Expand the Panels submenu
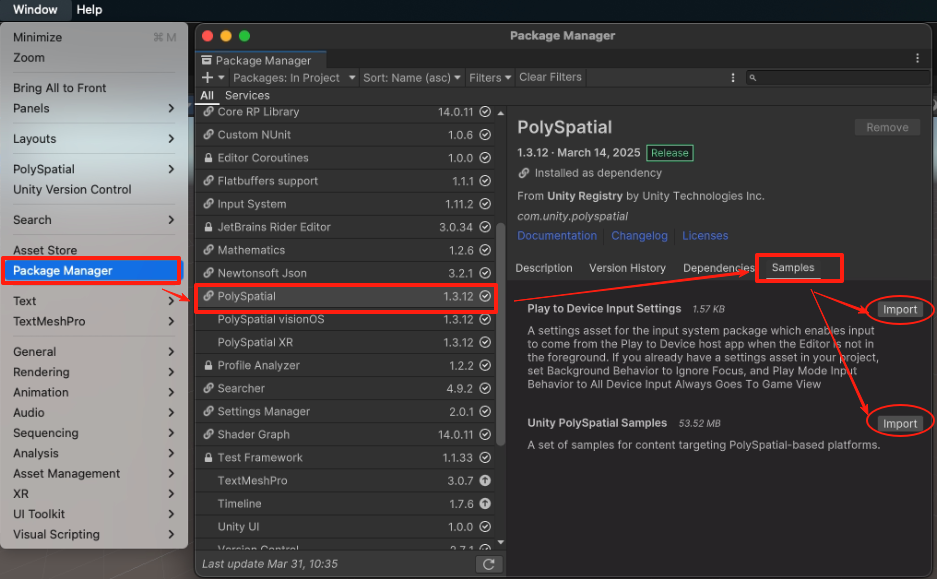 point(171,108)
